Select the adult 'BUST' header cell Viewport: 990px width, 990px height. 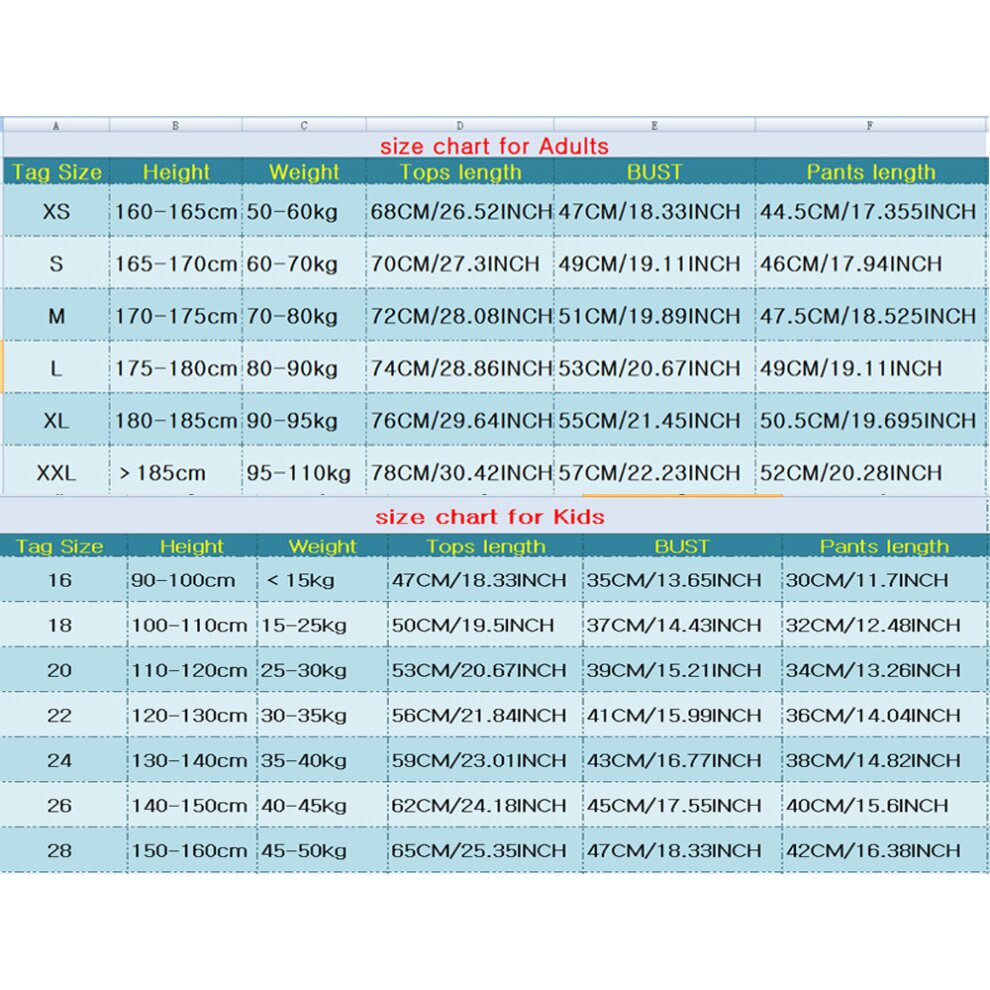click(654, 172)
